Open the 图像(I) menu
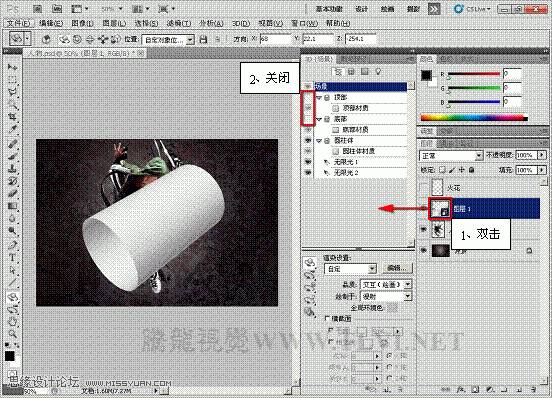The height and width of the screenshot is (398, 552). (x=82, y=24)
